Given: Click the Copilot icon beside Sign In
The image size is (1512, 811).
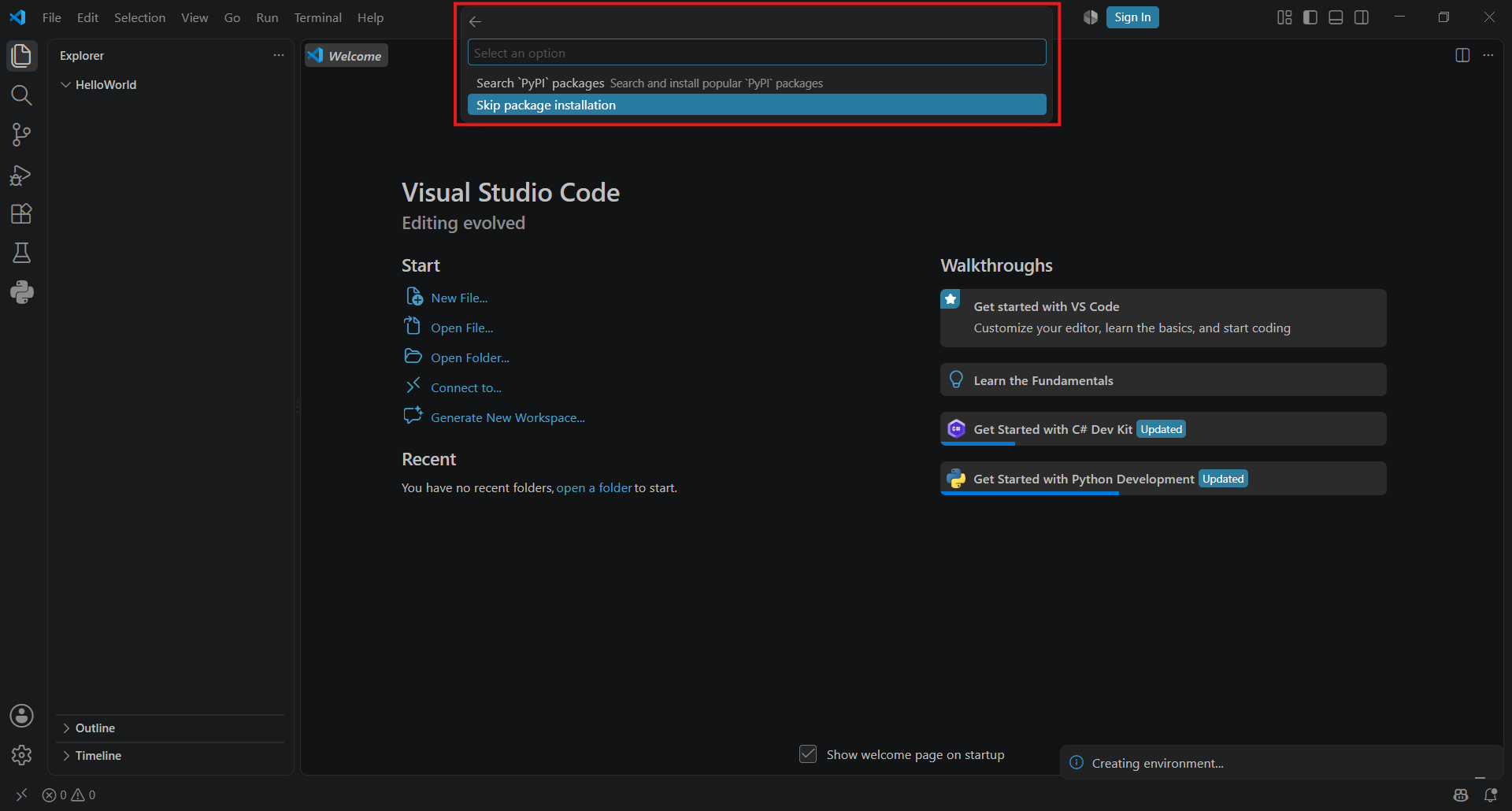Looking at the screenshot, I should [x=1091, y=17].
